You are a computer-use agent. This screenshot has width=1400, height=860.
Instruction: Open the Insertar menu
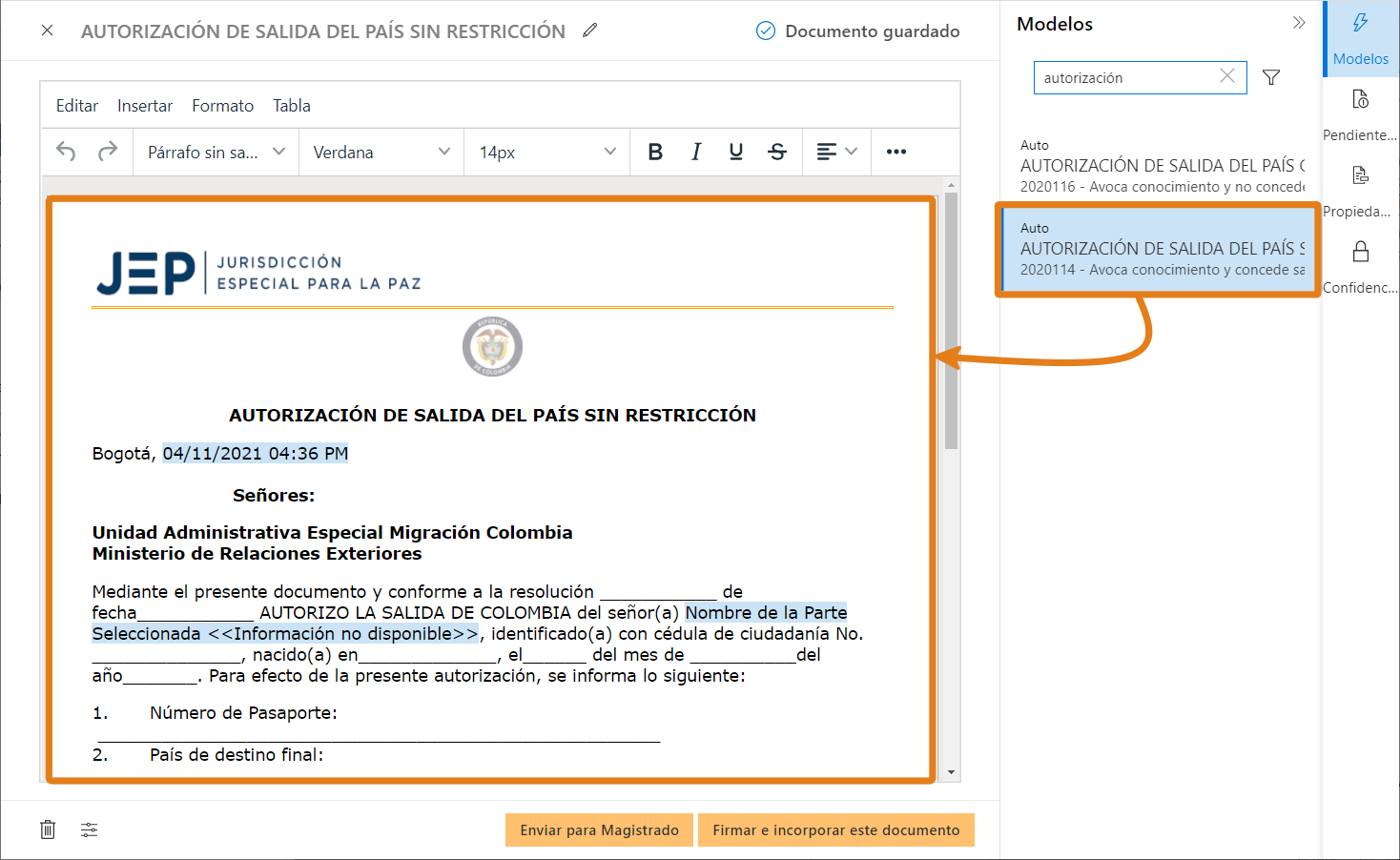point(145,106)
